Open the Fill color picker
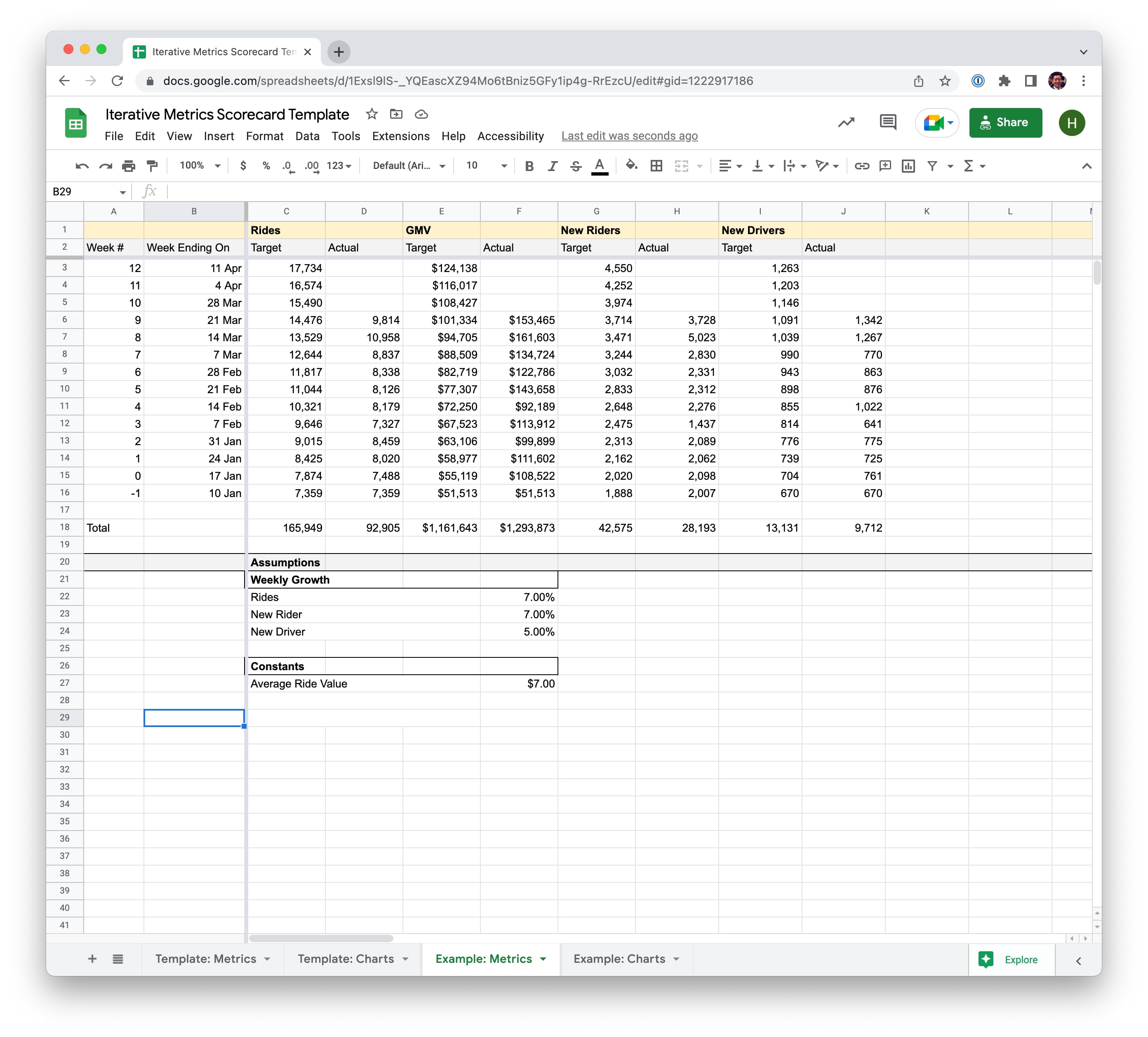Screen dimensions: 1148x1037 [x=631, y=166]
